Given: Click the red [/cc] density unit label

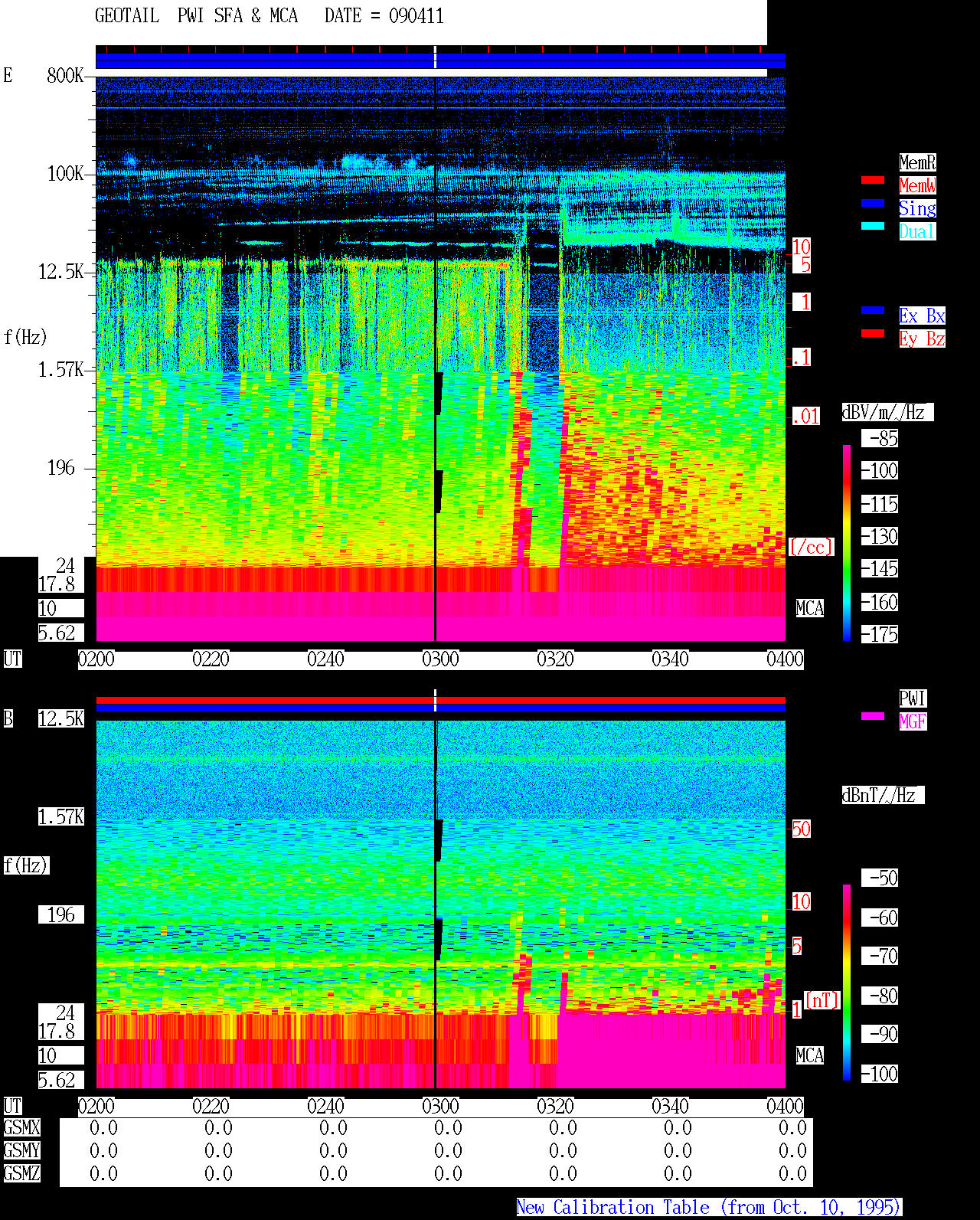Looking at the screenshot, I should click(811, 547).
